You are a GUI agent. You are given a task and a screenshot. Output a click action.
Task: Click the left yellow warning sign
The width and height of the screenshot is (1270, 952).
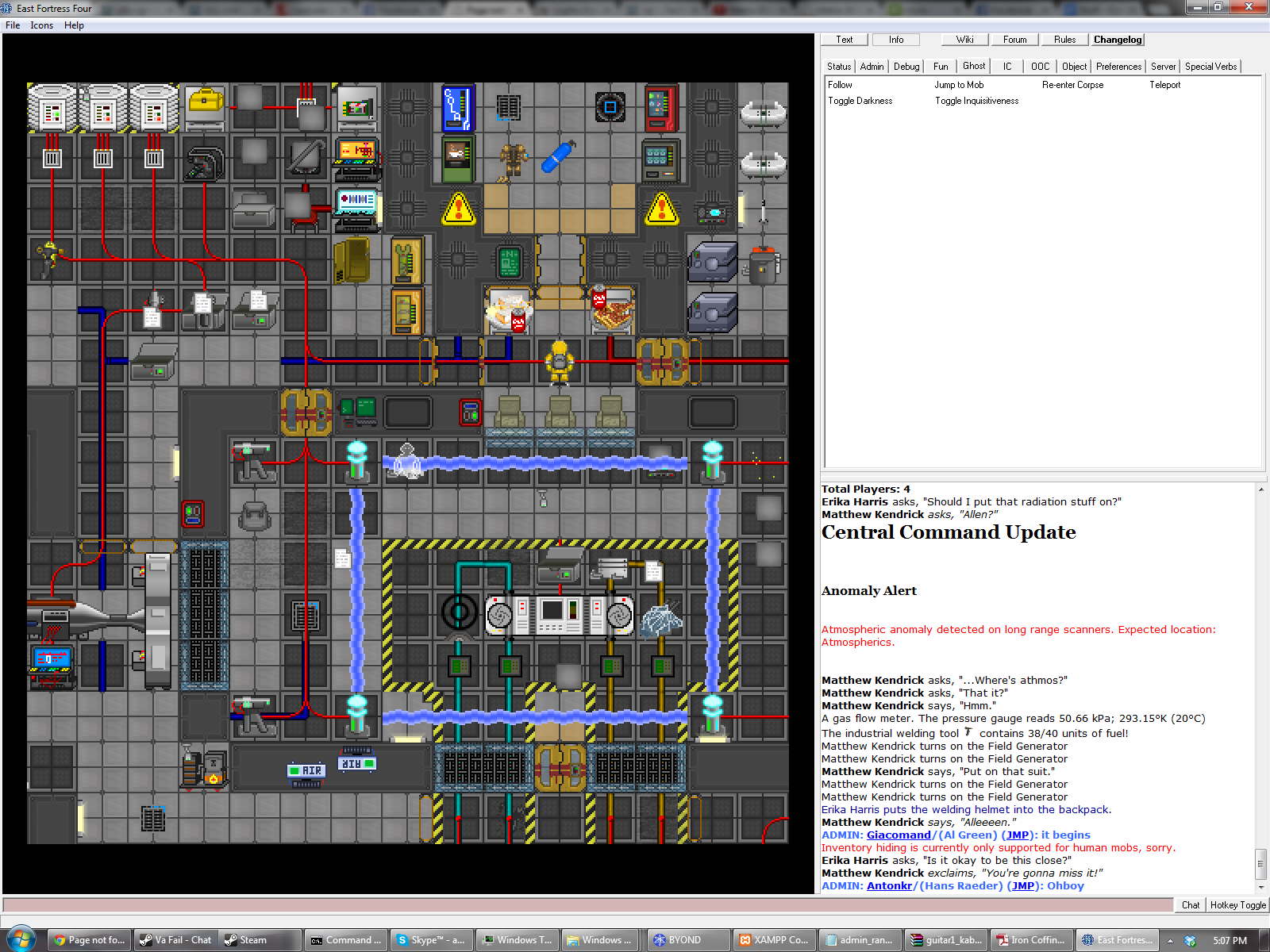458,209
